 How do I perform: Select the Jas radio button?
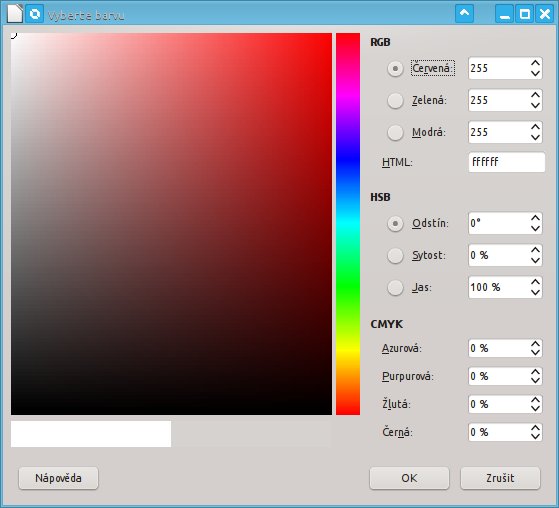[395, 287]
